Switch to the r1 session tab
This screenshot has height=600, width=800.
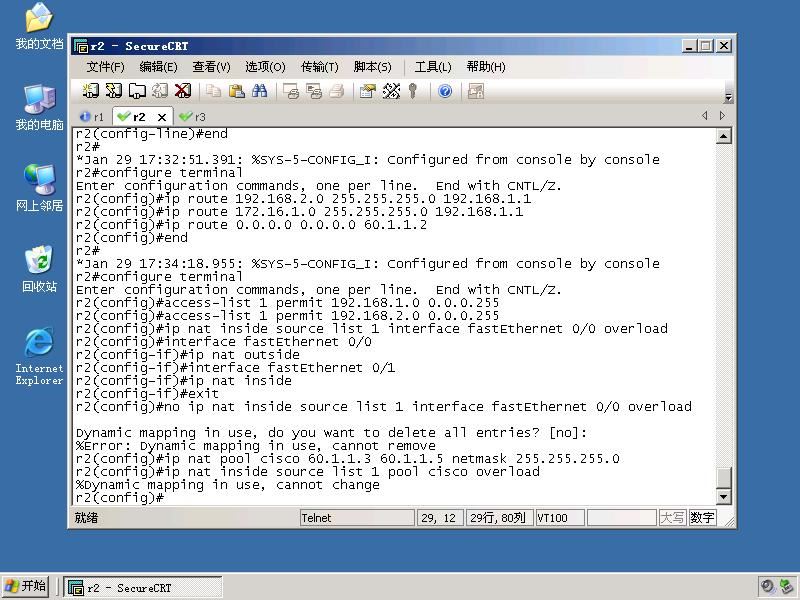pos(92,117)
